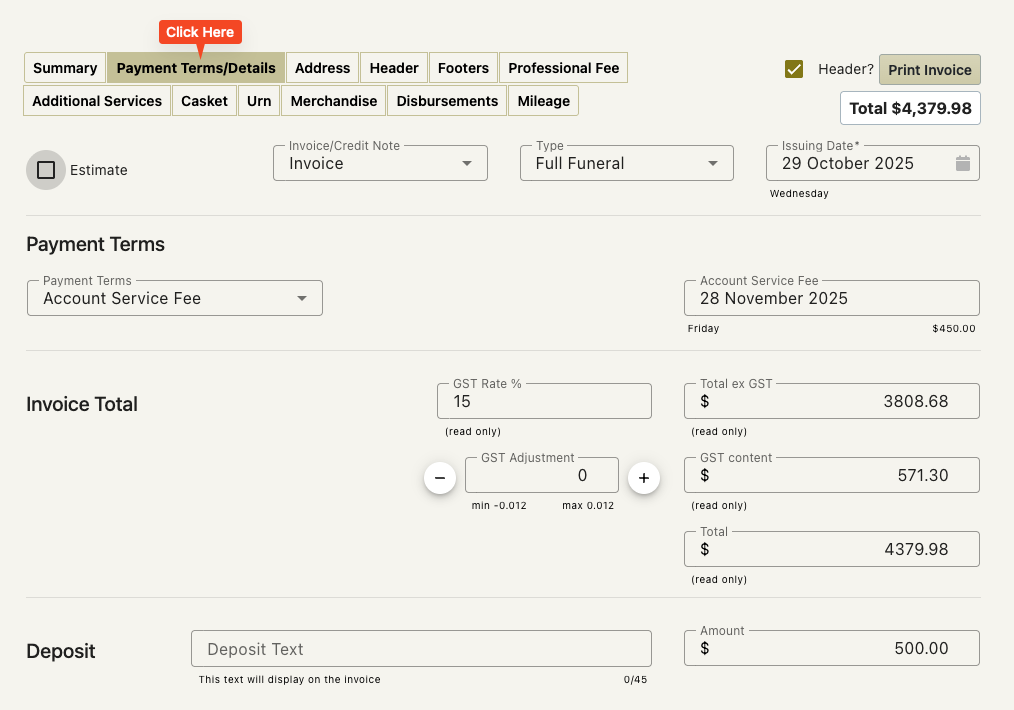
Task: Go to the Footers tab
Action: (x=463, y=68)
